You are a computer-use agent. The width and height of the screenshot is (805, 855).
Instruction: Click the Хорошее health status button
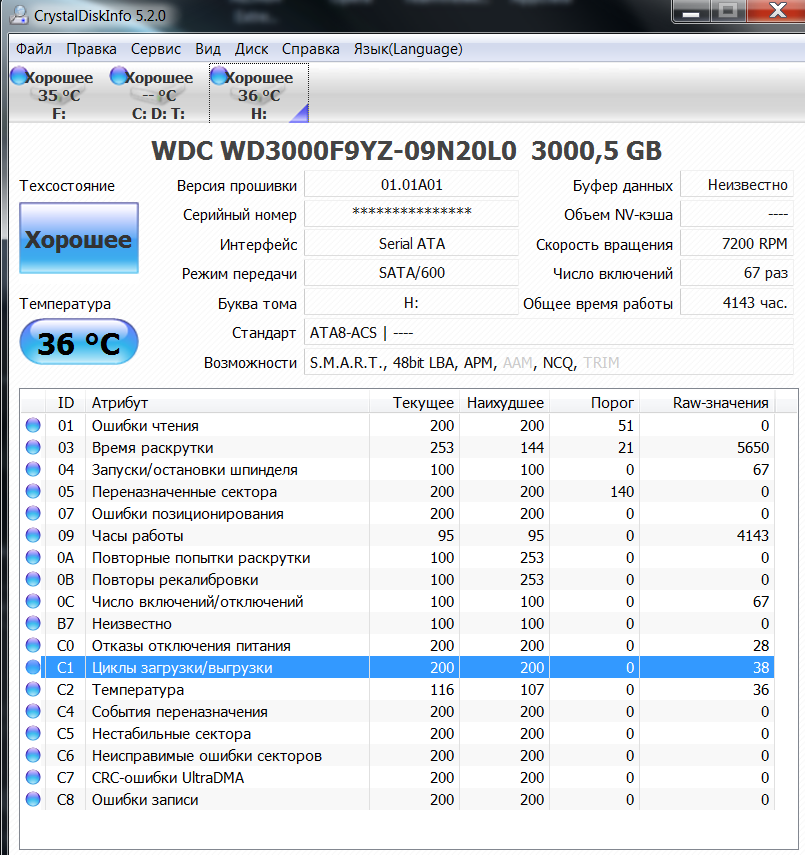point(79,238)
